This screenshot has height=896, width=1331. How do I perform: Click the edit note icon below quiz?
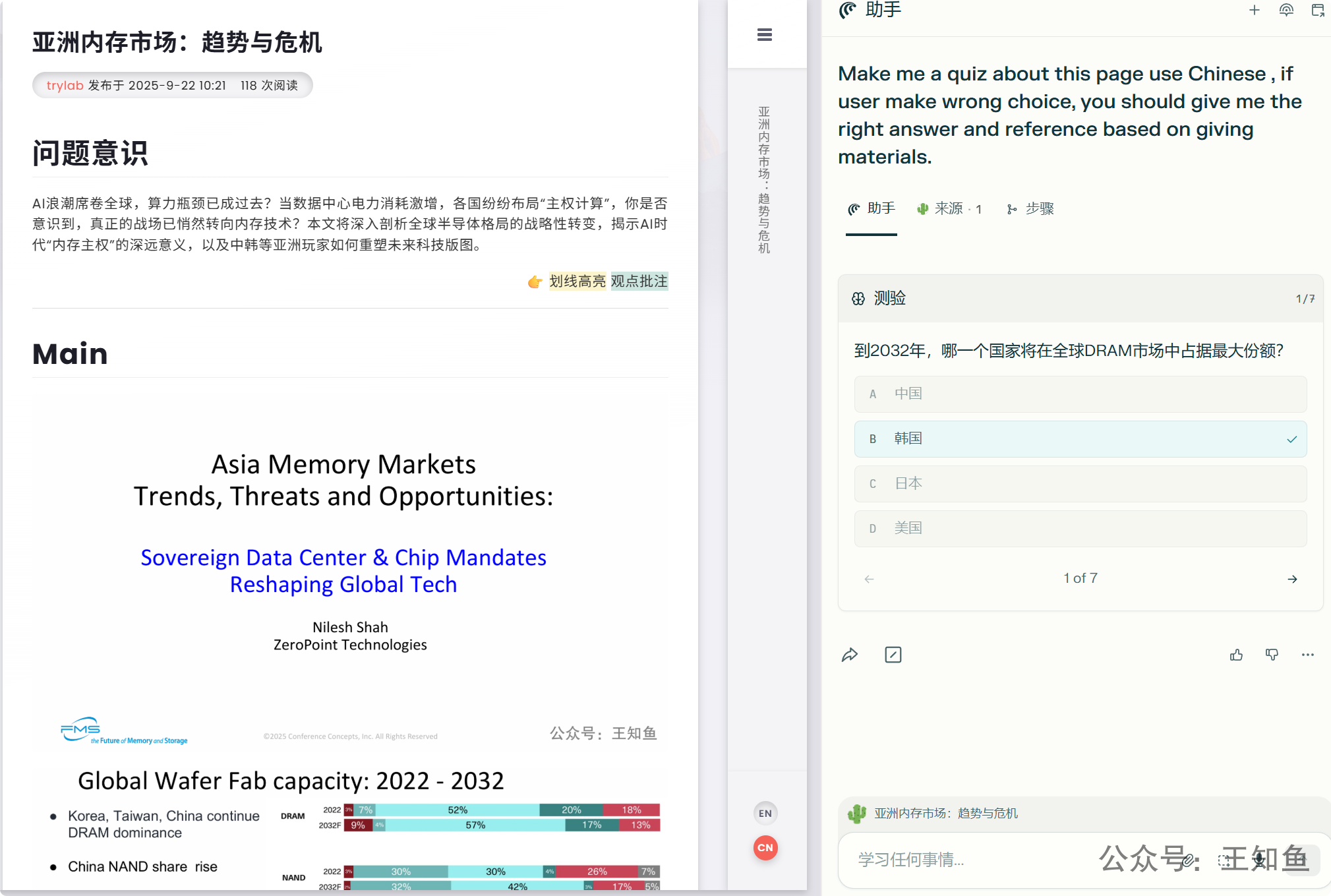click(893, 655)
